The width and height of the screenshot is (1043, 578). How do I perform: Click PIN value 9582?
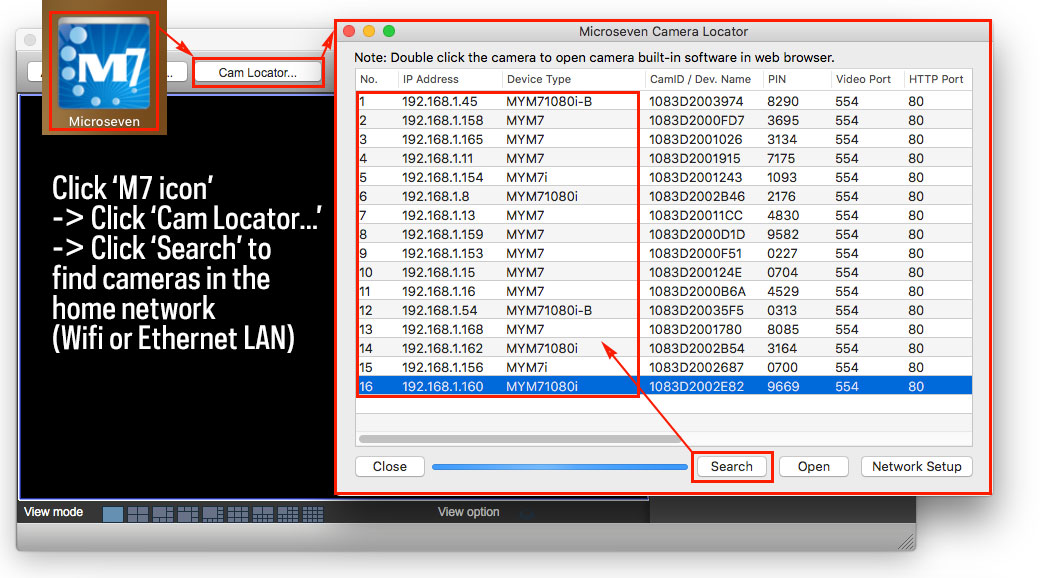[x=783, y=235]
